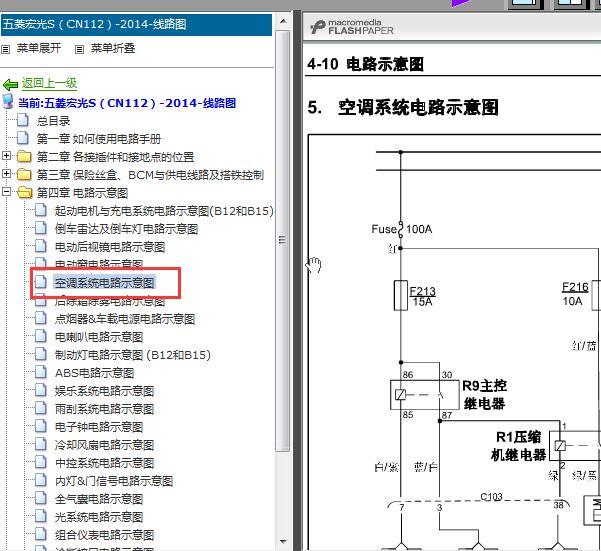Screen dimensions: 601x551
Task: Click document icon beside 总目录
Action: pos(23,120)
